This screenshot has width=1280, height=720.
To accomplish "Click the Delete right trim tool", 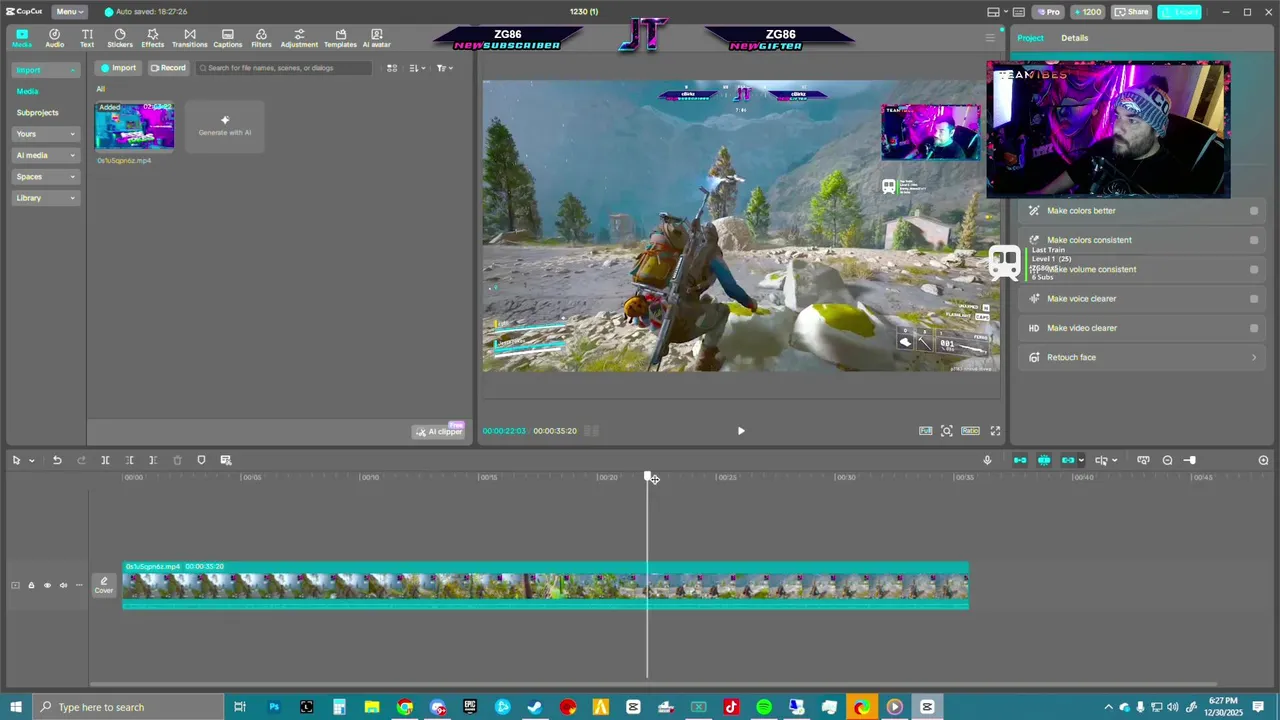I will 153,460.
